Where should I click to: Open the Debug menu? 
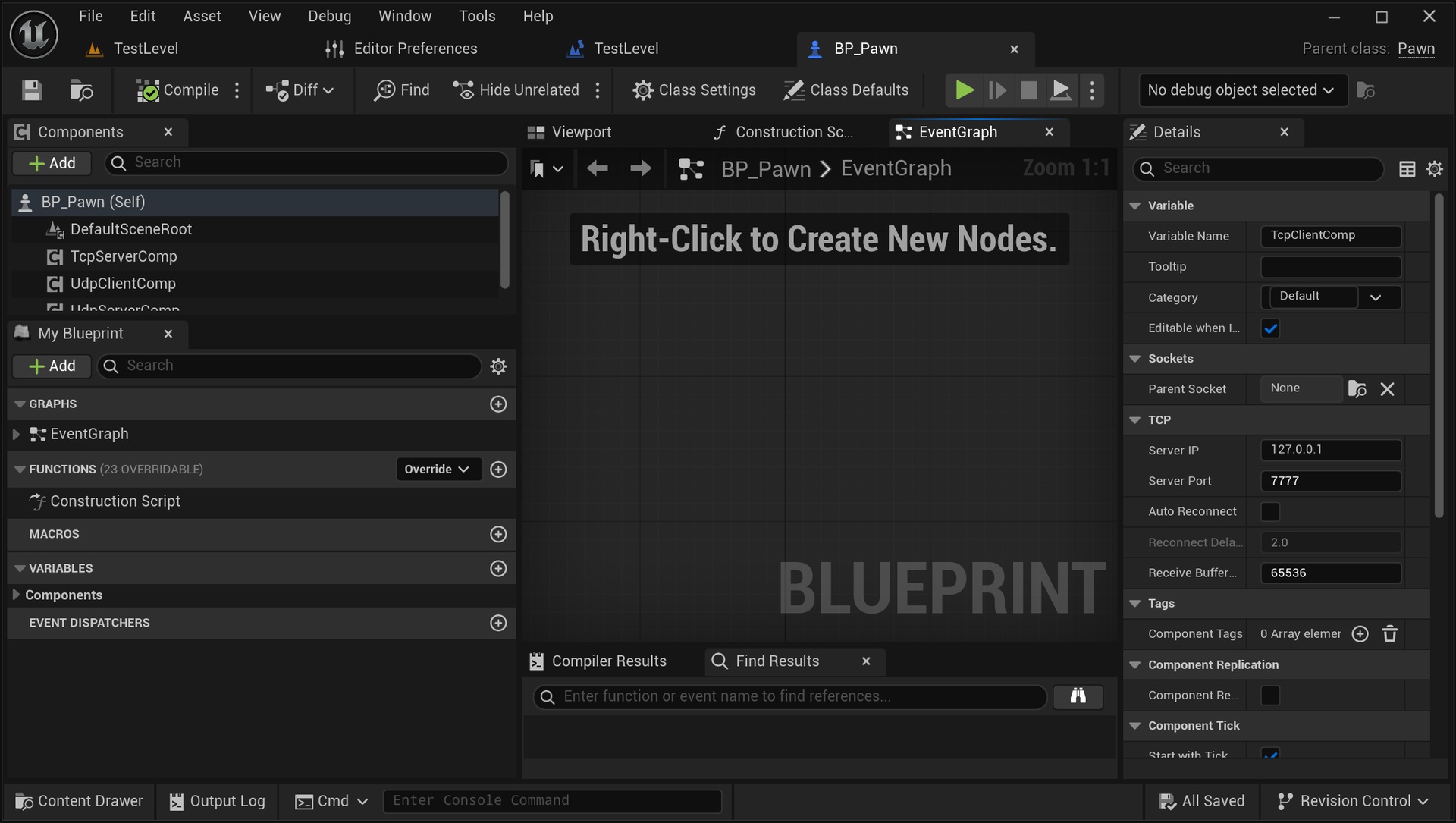(x=329, y=16)
